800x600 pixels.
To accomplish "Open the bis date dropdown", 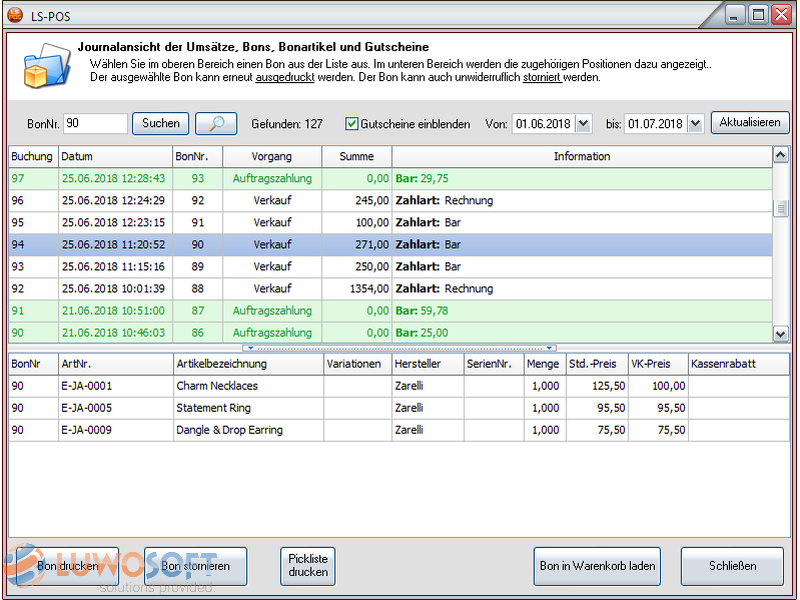I will pos(695,124).
